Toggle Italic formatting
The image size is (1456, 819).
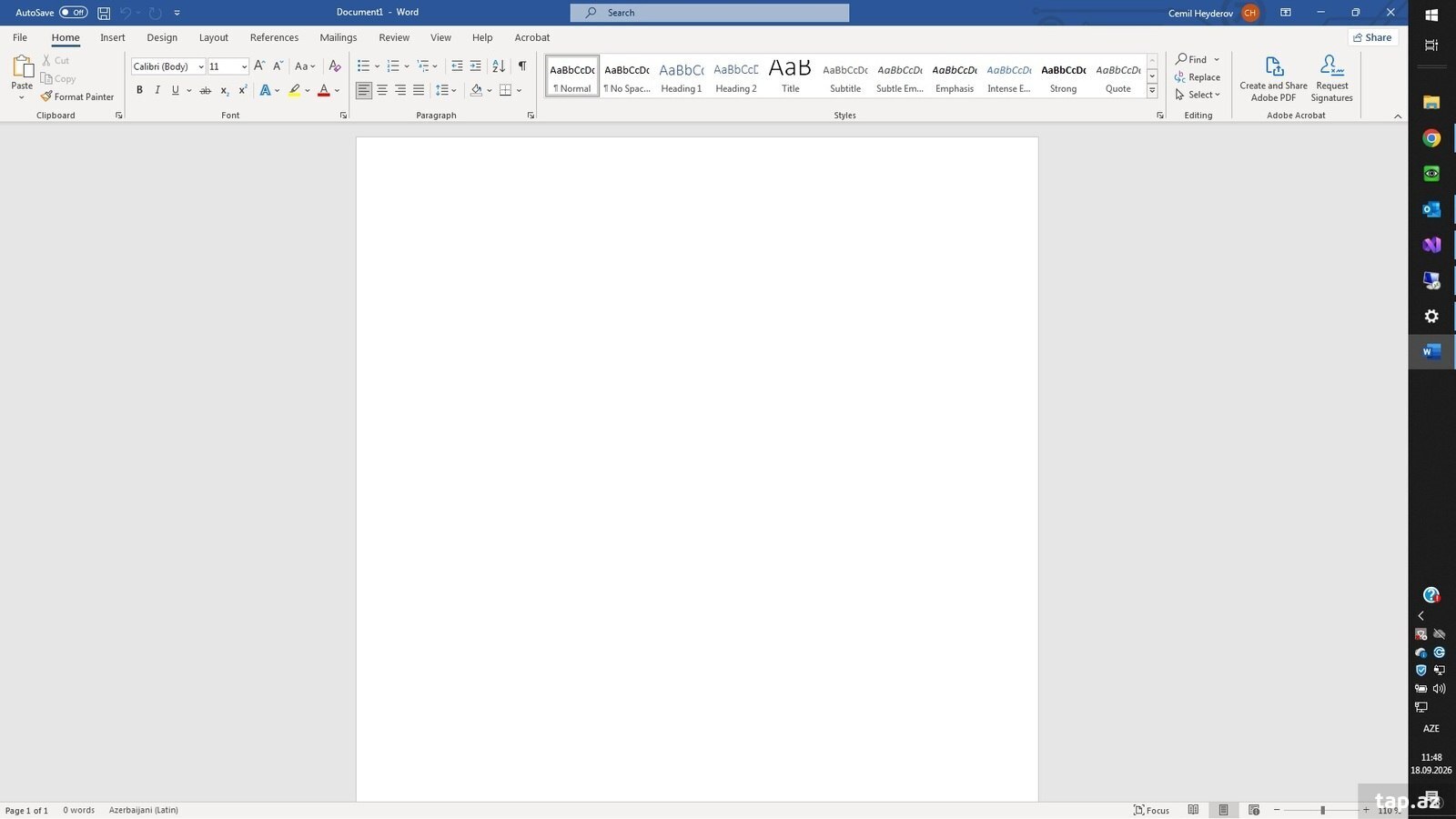157,90
